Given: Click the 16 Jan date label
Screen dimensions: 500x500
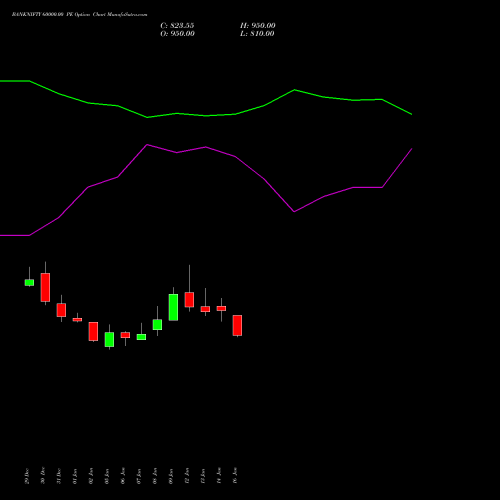Looking at the screenshot, I should pos(235,476).
